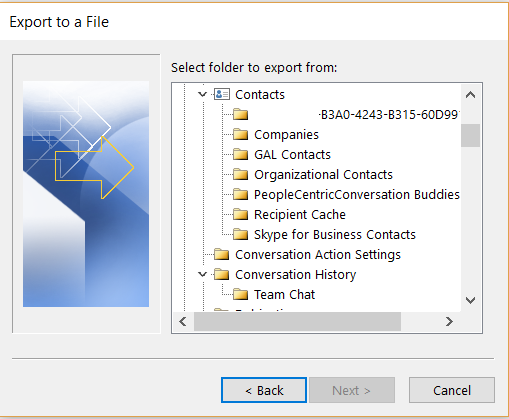This screenshot has height=419, width=509.
Task: Click the vertical scrollbar down arrow
Action: [x=470, y=300]
